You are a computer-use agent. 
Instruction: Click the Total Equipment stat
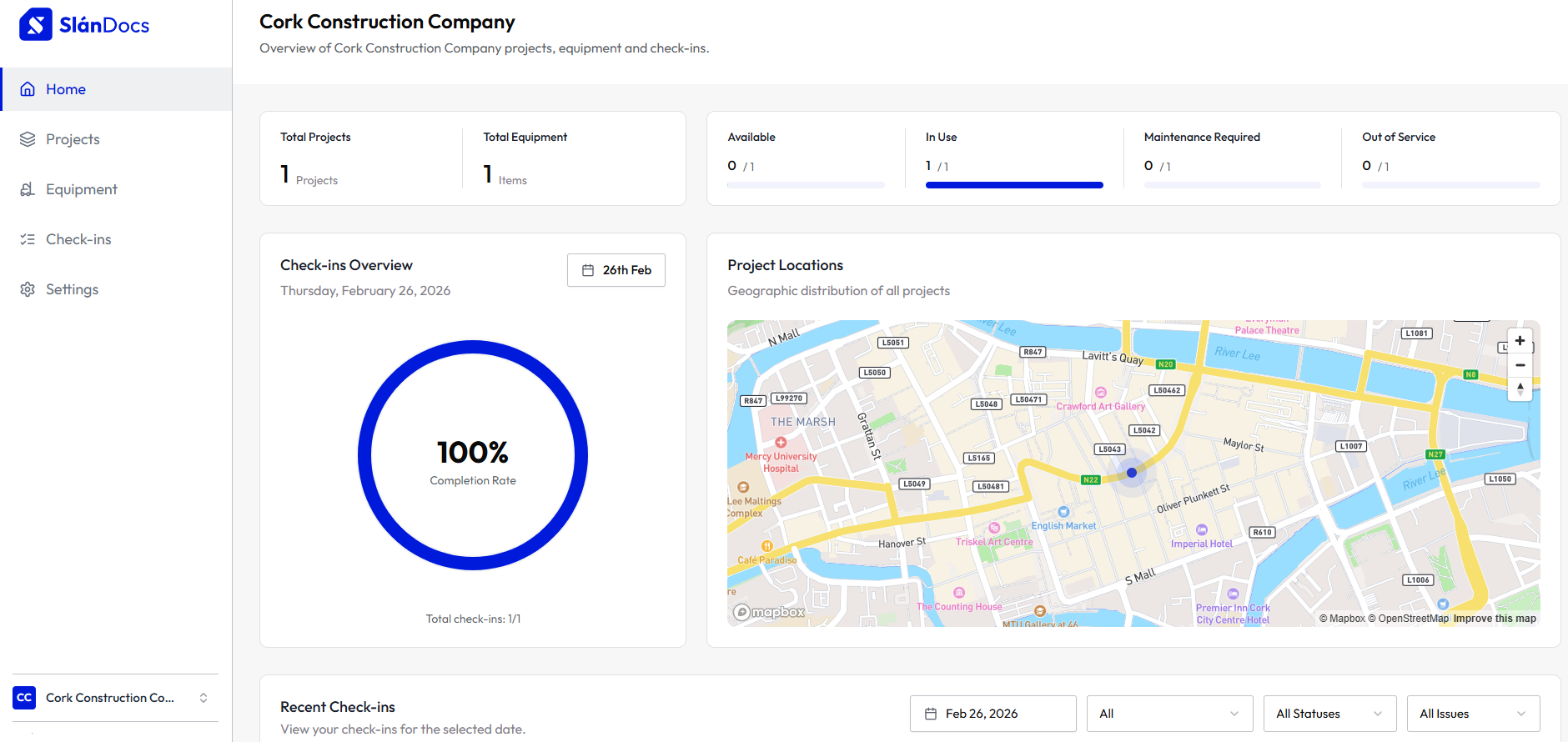[575, 158]
